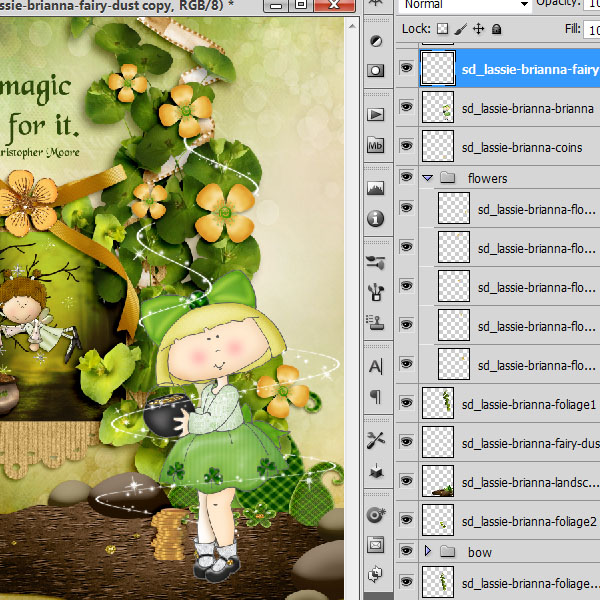600x600 pixels.
Task: Expand the bow group triangle
Action: point(428,551)
